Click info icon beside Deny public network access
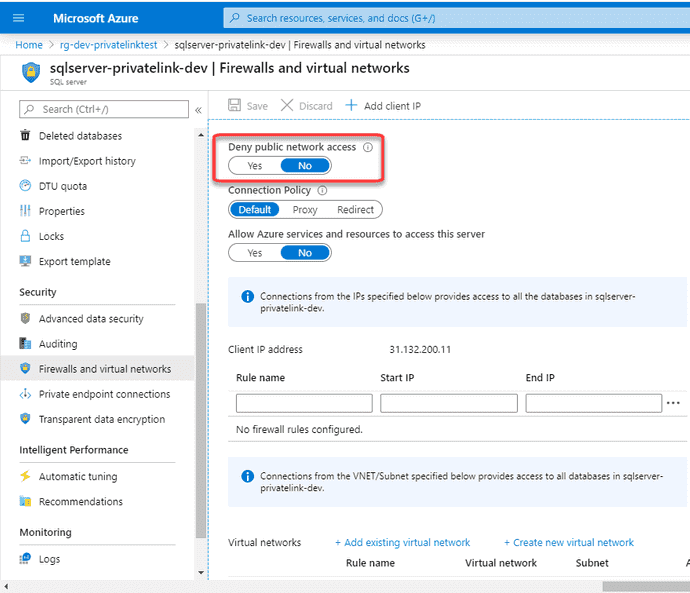This screenshot has width=690, height=593. click(367, 147)
